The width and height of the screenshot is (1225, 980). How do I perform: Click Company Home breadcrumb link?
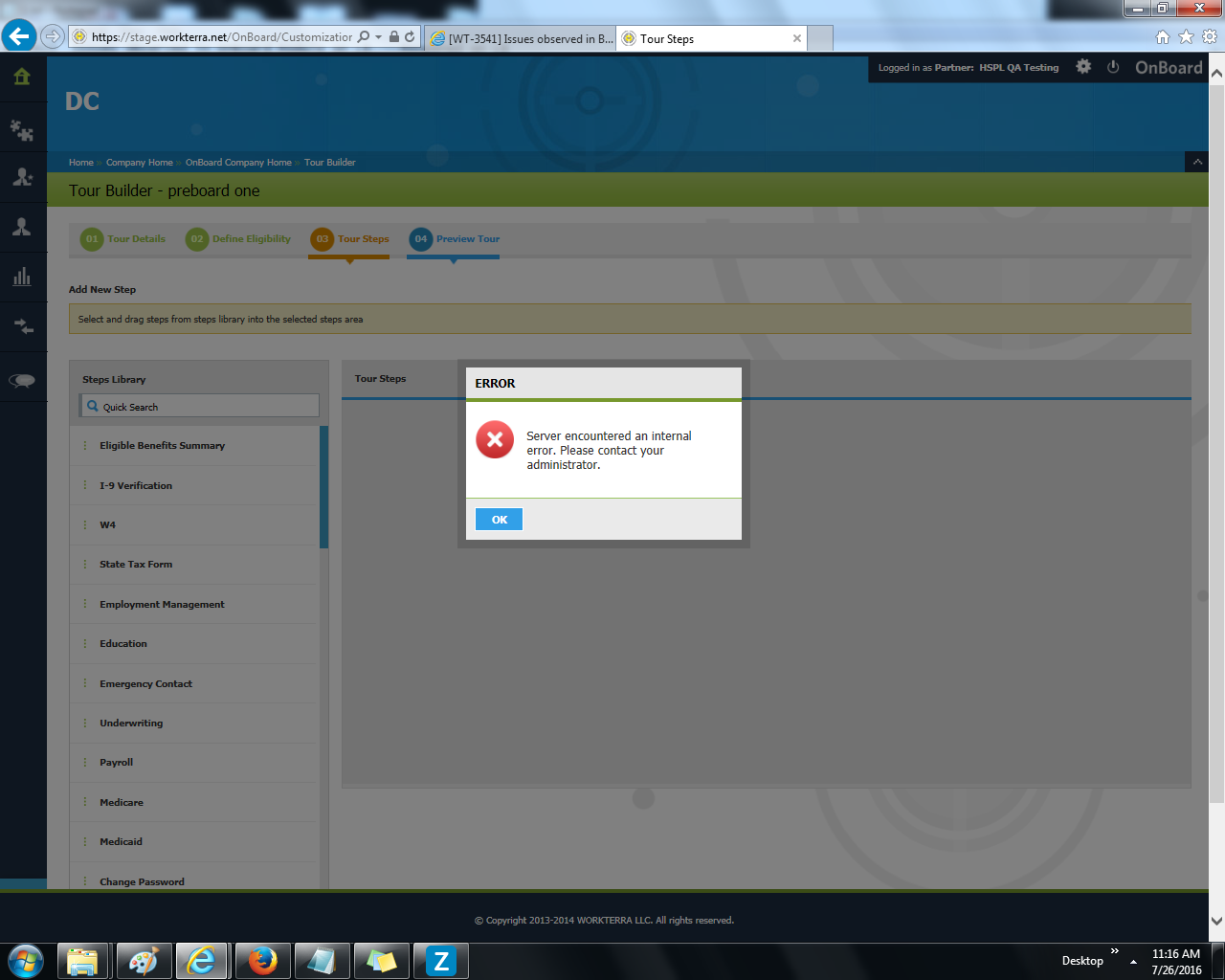tap(140, 163)
